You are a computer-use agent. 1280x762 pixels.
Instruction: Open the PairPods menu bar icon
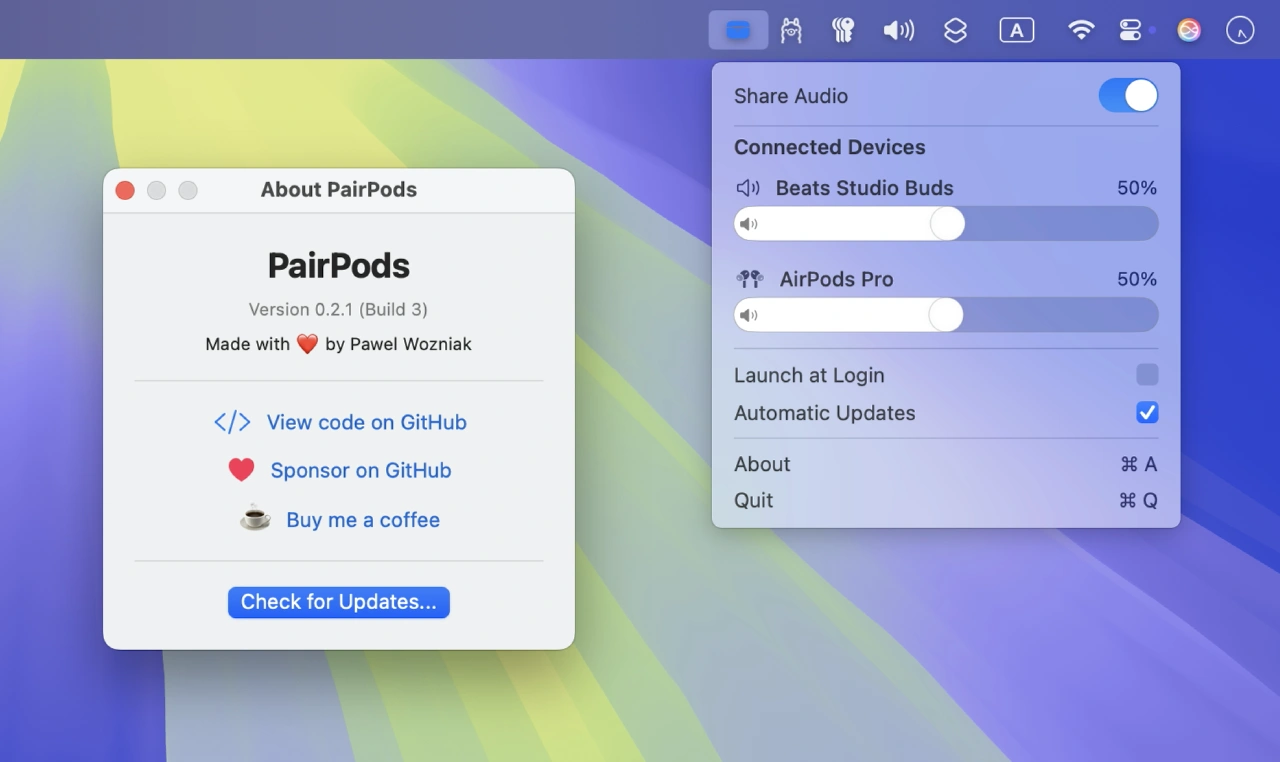click(x=738, y=30)
